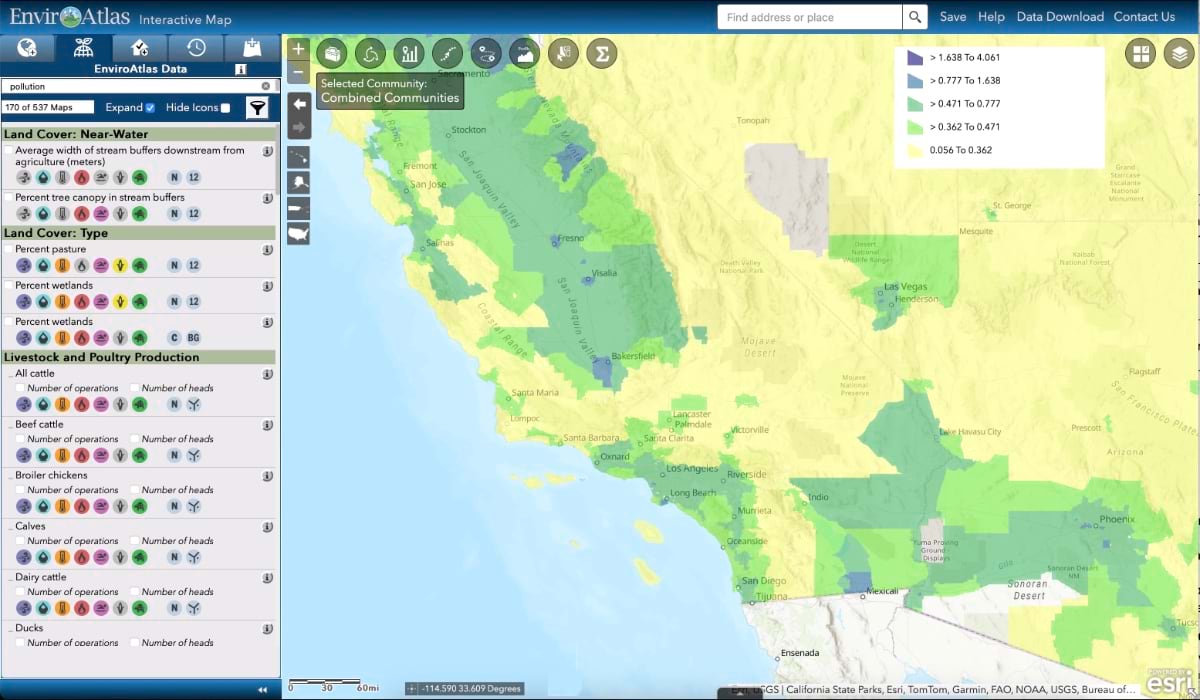Image resolution: width=1200 pixels, height=700 pixels.
Task: Check the Percent pasture layer checkbox
Action: click(x=9, y=249)
